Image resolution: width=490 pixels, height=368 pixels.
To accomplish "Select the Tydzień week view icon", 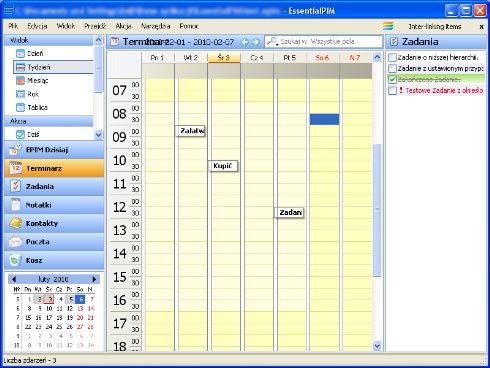I will click(20, 67).
